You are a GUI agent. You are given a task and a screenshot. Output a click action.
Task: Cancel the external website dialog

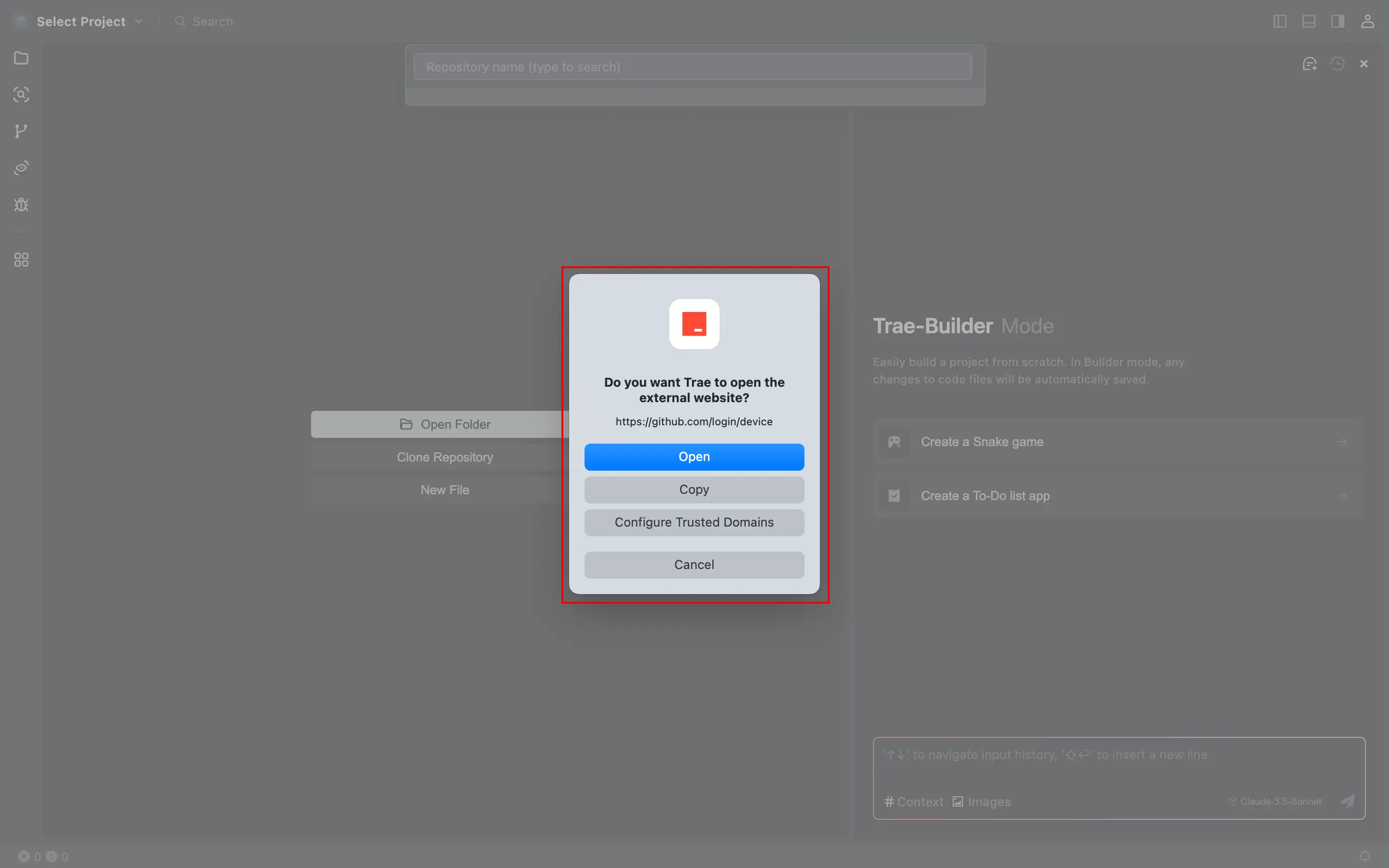coord(694,565)
